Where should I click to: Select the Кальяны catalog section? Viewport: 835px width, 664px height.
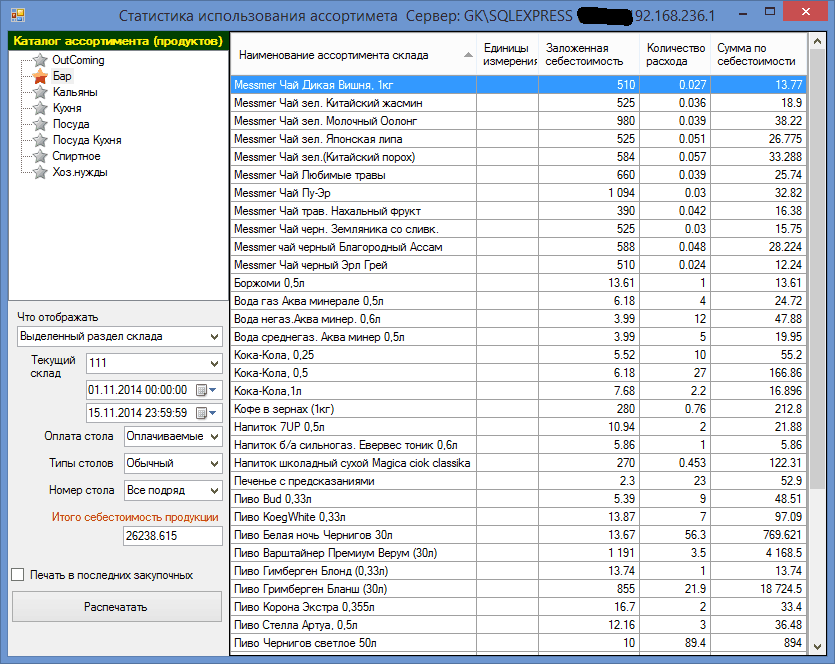[x=75, y=92]
